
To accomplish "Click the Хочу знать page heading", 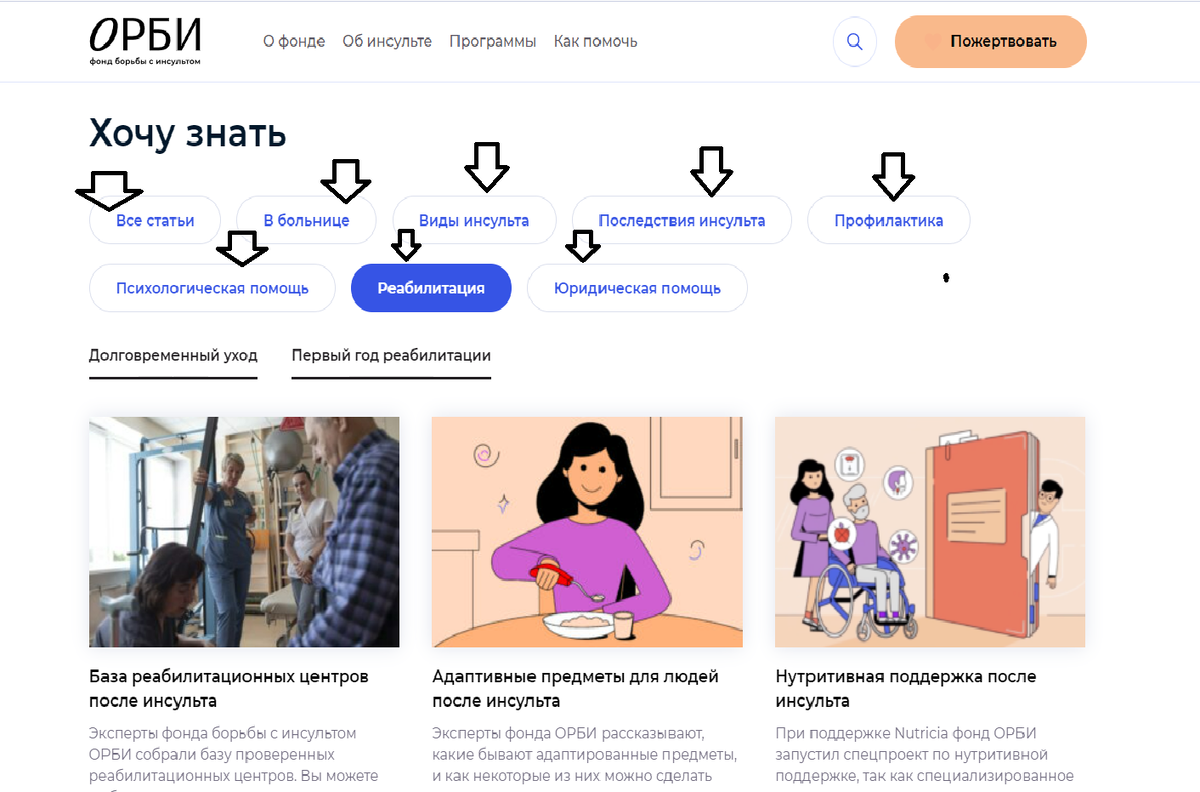I will (x=188, y=133).
